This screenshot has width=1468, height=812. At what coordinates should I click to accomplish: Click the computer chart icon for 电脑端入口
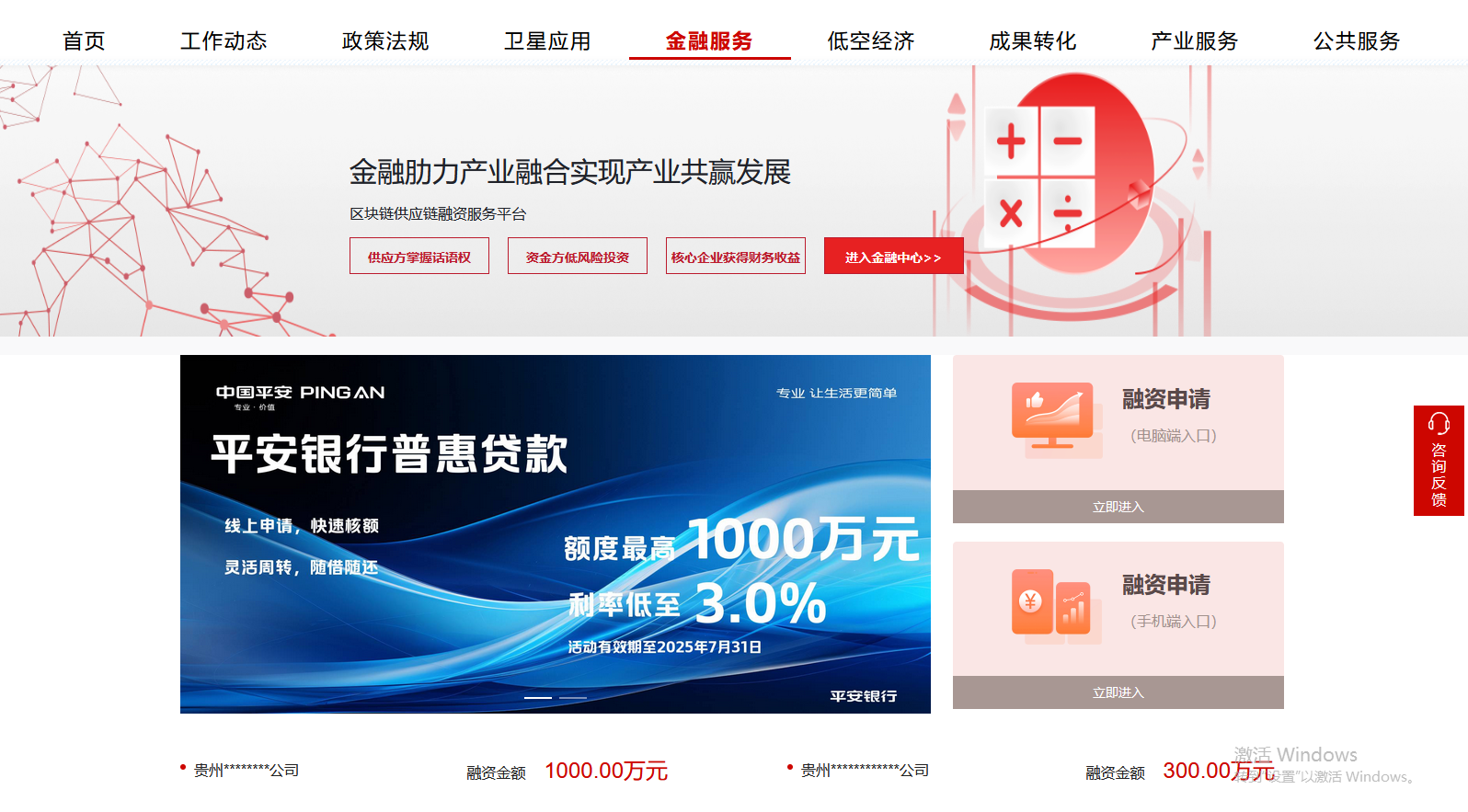point(1057,420)
